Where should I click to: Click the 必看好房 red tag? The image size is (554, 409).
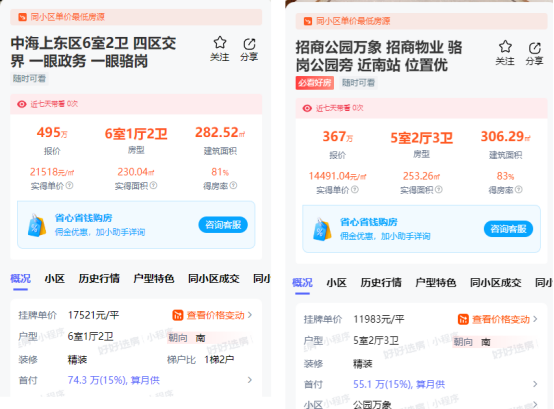pos(314,83)
